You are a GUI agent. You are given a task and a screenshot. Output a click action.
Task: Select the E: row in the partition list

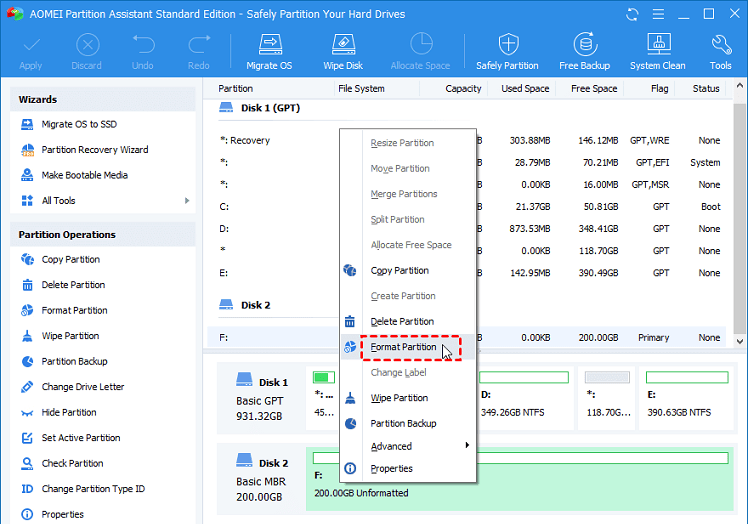click(467, 273)
